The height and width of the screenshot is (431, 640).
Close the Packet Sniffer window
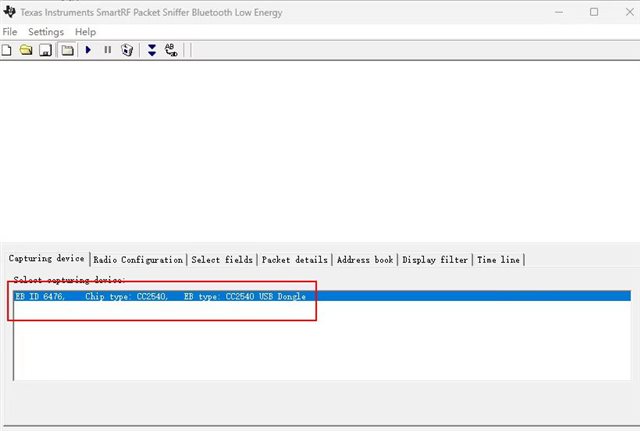coord(629,12)
